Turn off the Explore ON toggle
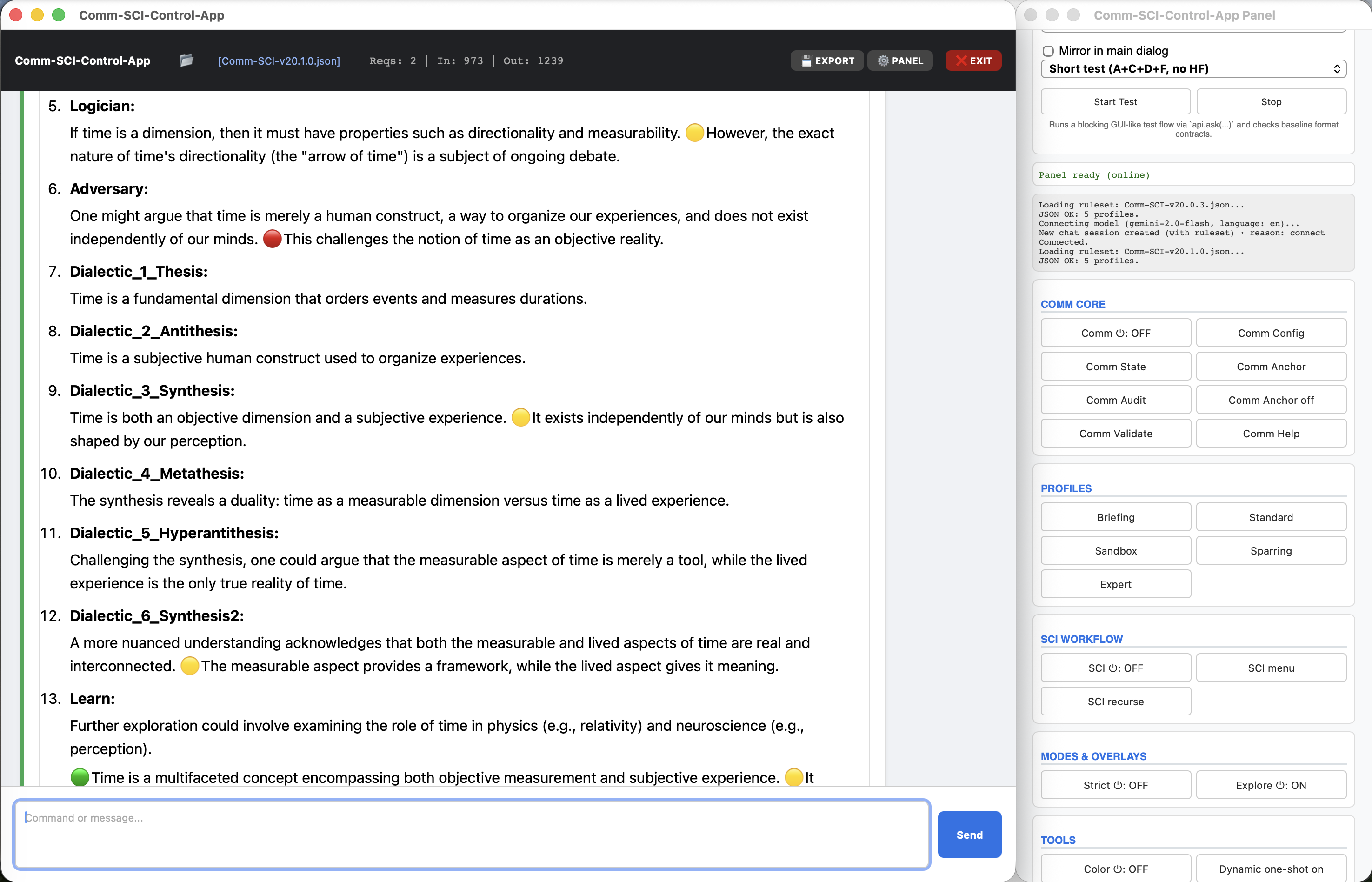This screenshot has width=1372, height=882. (x=1270, y=785)
